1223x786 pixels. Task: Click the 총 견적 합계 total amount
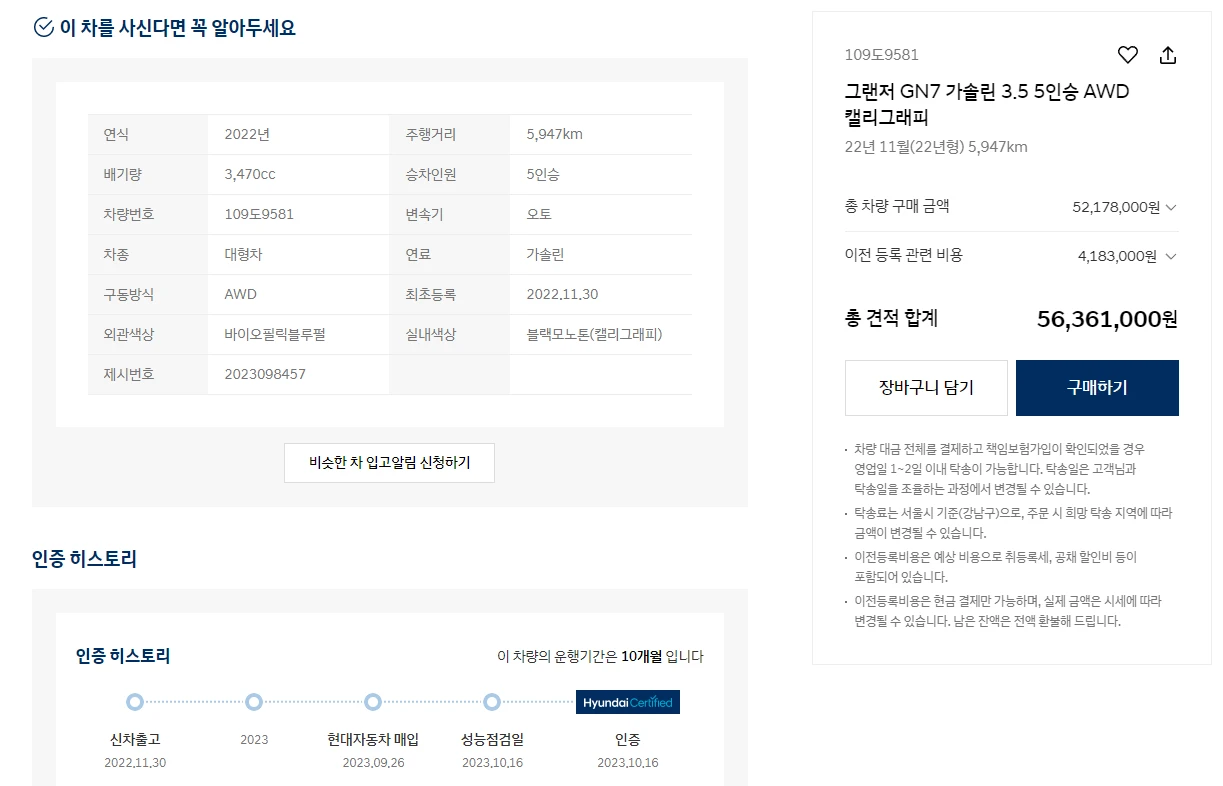1108,318
